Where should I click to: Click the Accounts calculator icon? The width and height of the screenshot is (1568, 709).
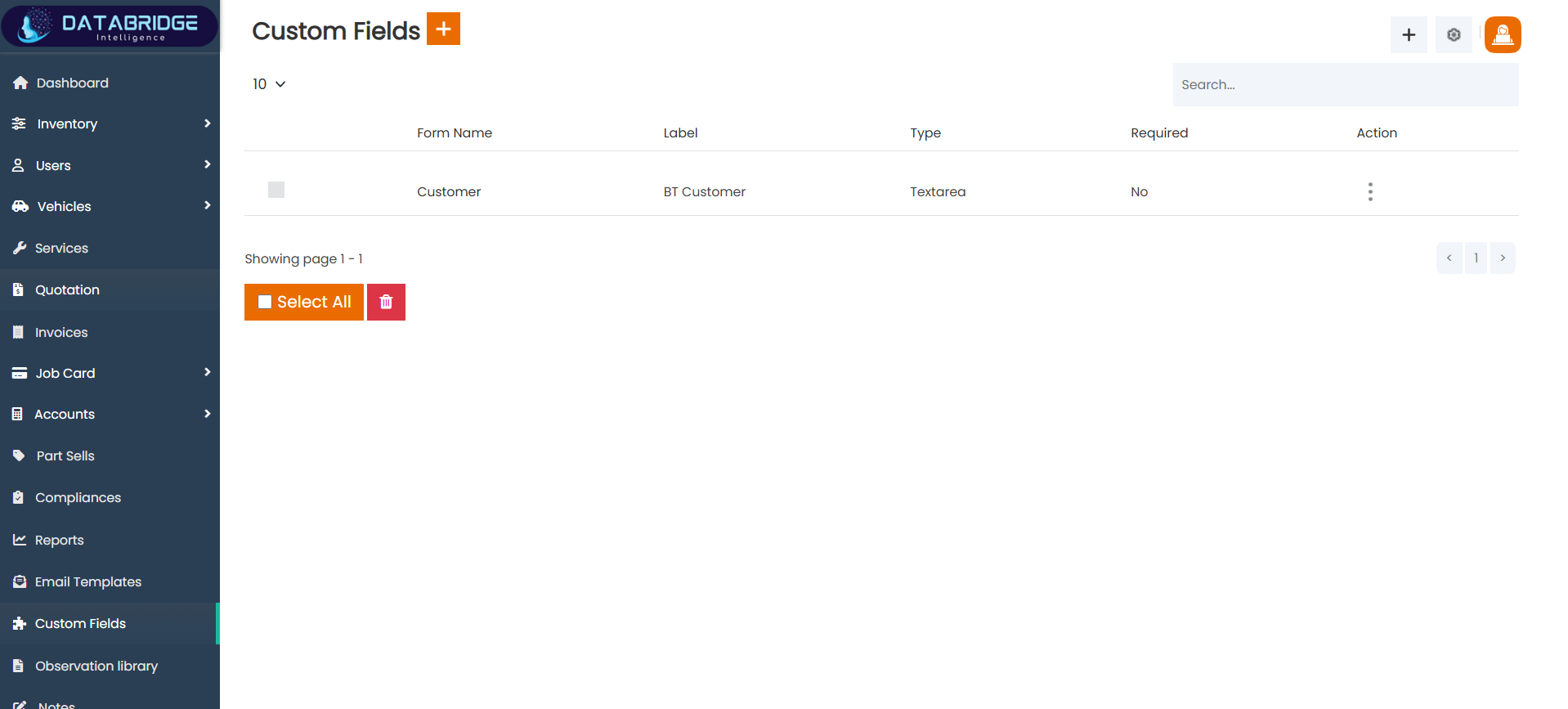(x=17, y=414)
